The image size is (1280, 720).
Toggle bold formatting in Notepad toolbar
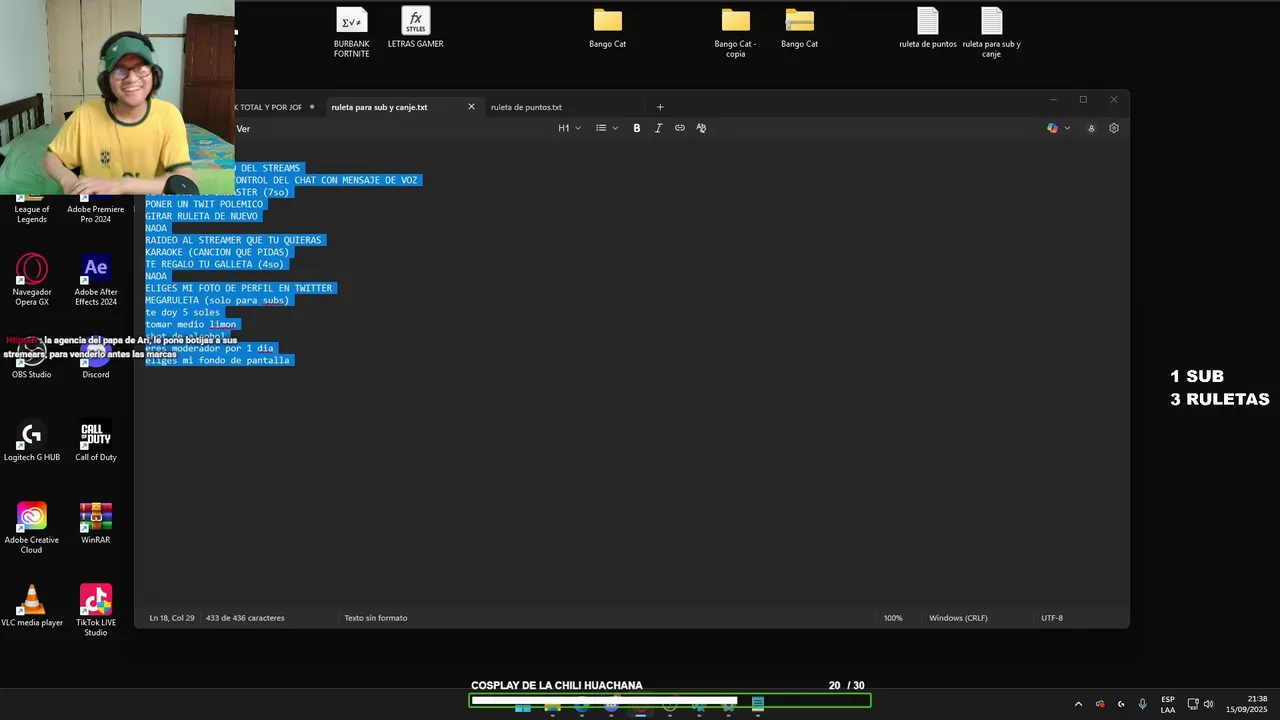[x=637, y=128]
